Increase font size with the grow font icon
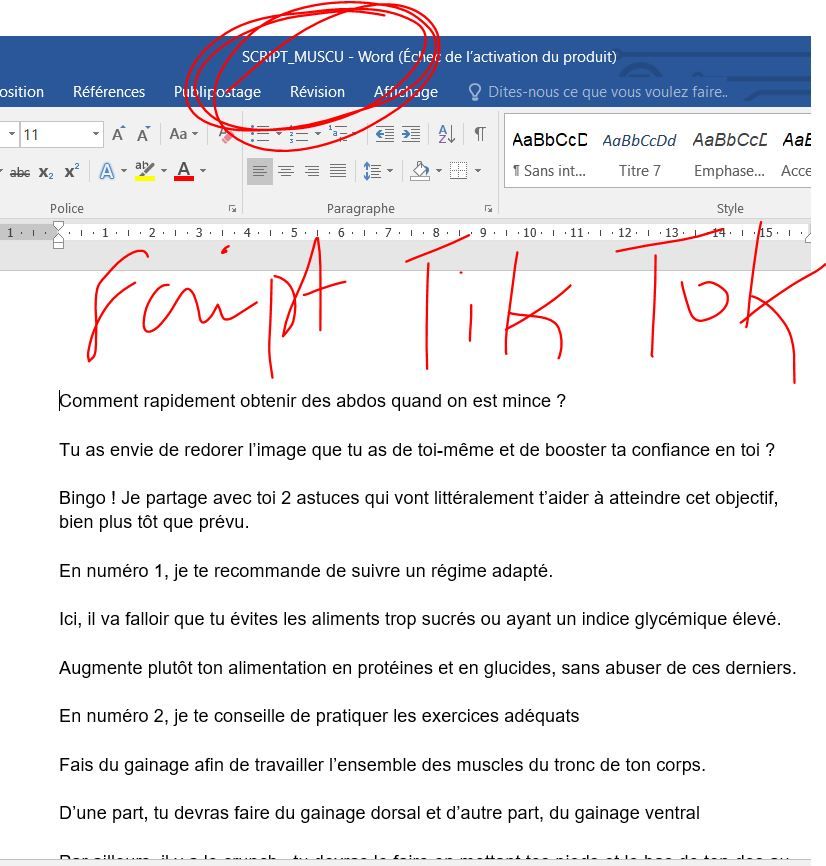 coord(118,134)
